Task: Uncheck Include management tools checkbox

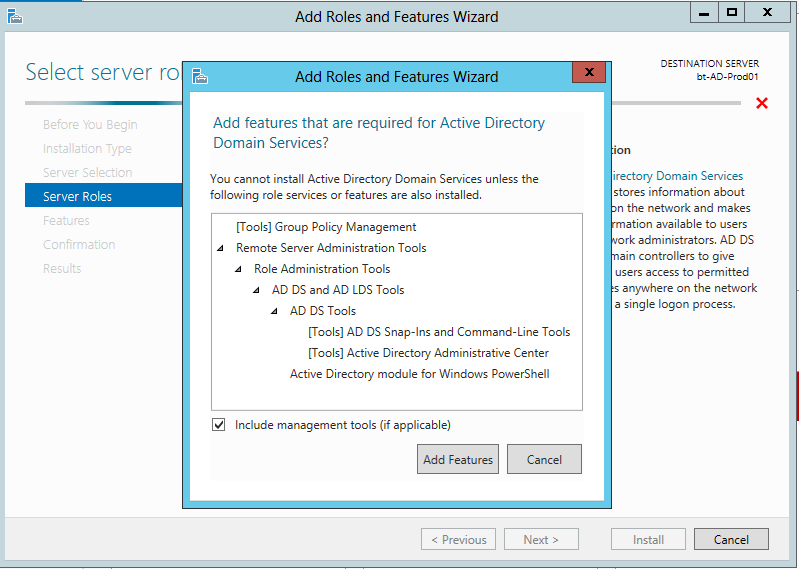Action: click(x=219, y=424)
